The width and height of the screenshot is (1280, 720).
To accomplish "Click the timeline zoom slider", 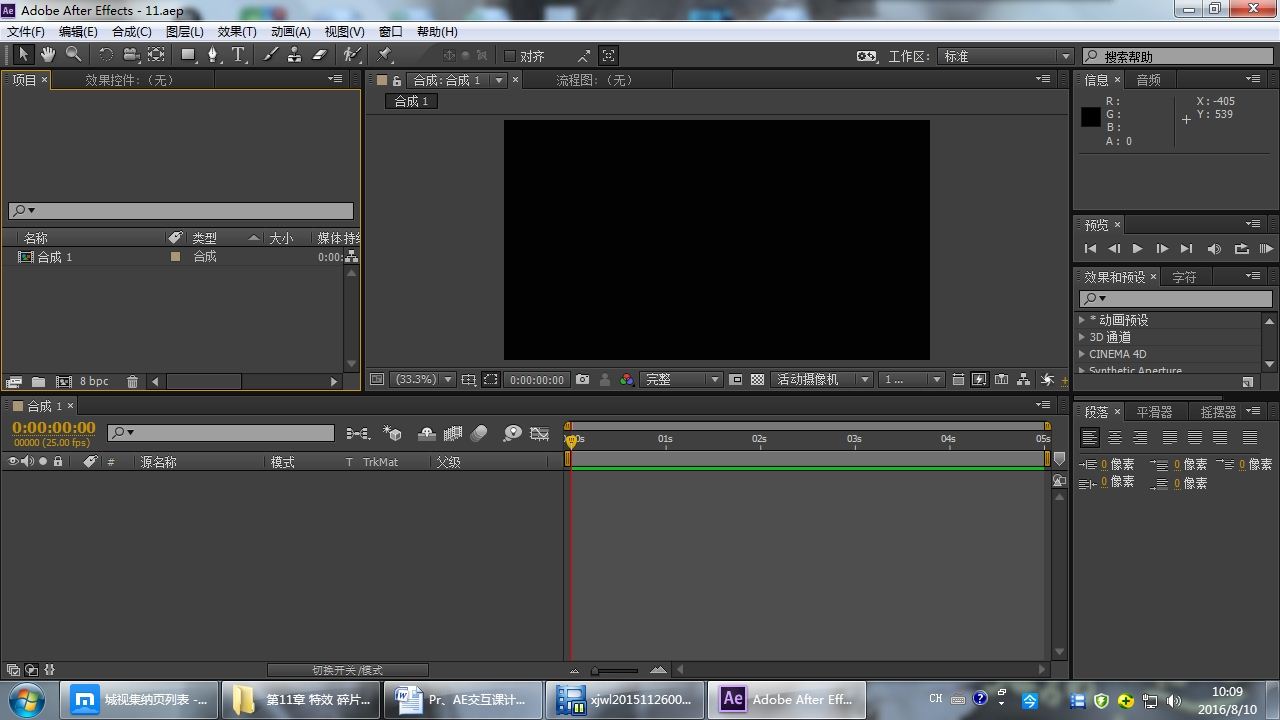I will pos(615,670).
